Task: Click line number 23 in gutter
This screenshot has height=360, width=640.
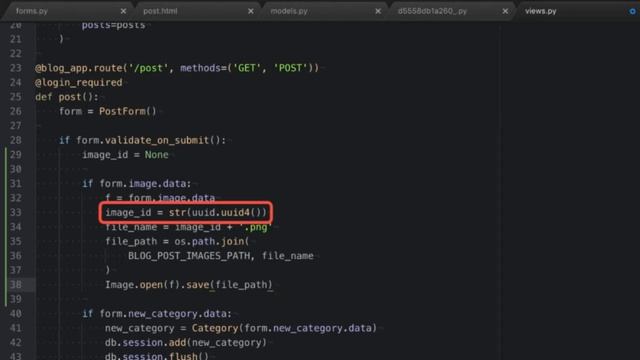Action: tap(16, 68)
